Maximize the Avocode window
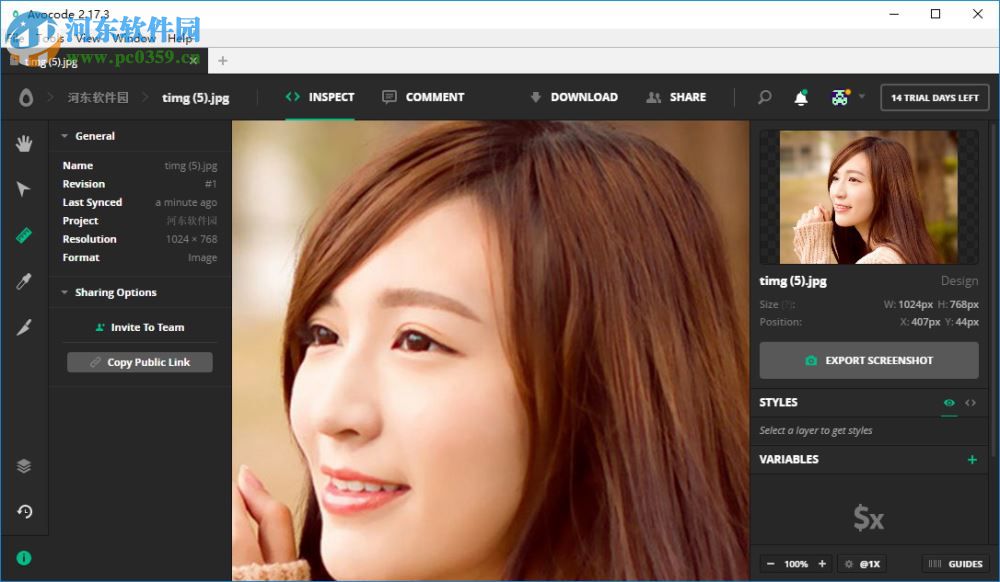The height and width of the screenshot is (582, 1000). coord(936,13)
